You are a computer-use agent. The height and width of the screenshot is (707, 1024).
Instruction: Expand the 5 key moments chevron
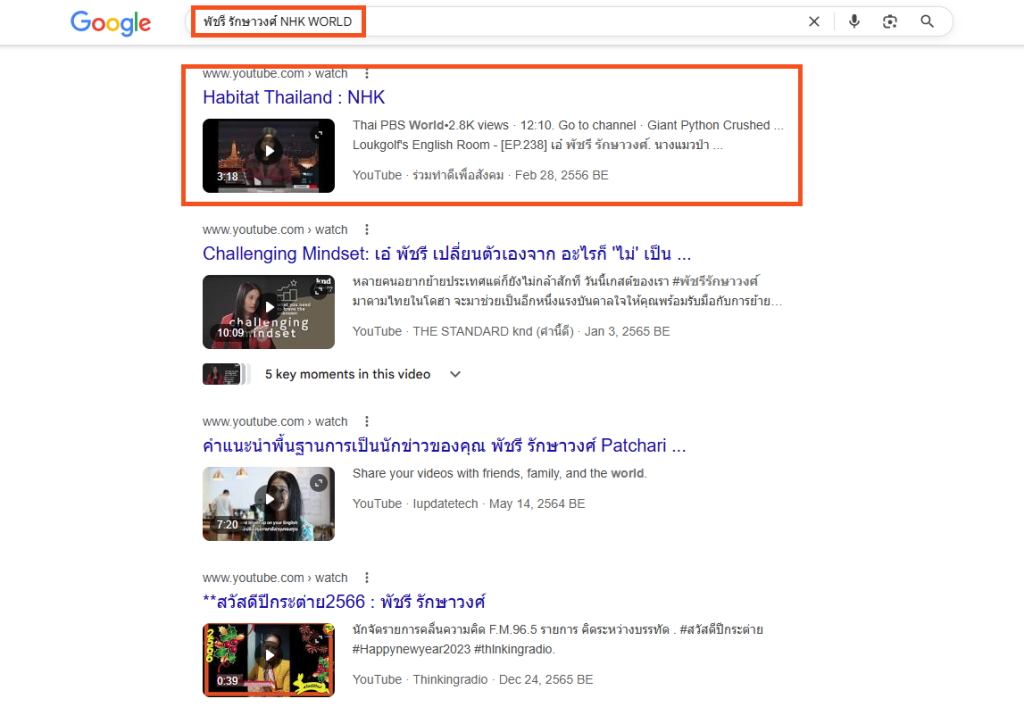point(455,374)
